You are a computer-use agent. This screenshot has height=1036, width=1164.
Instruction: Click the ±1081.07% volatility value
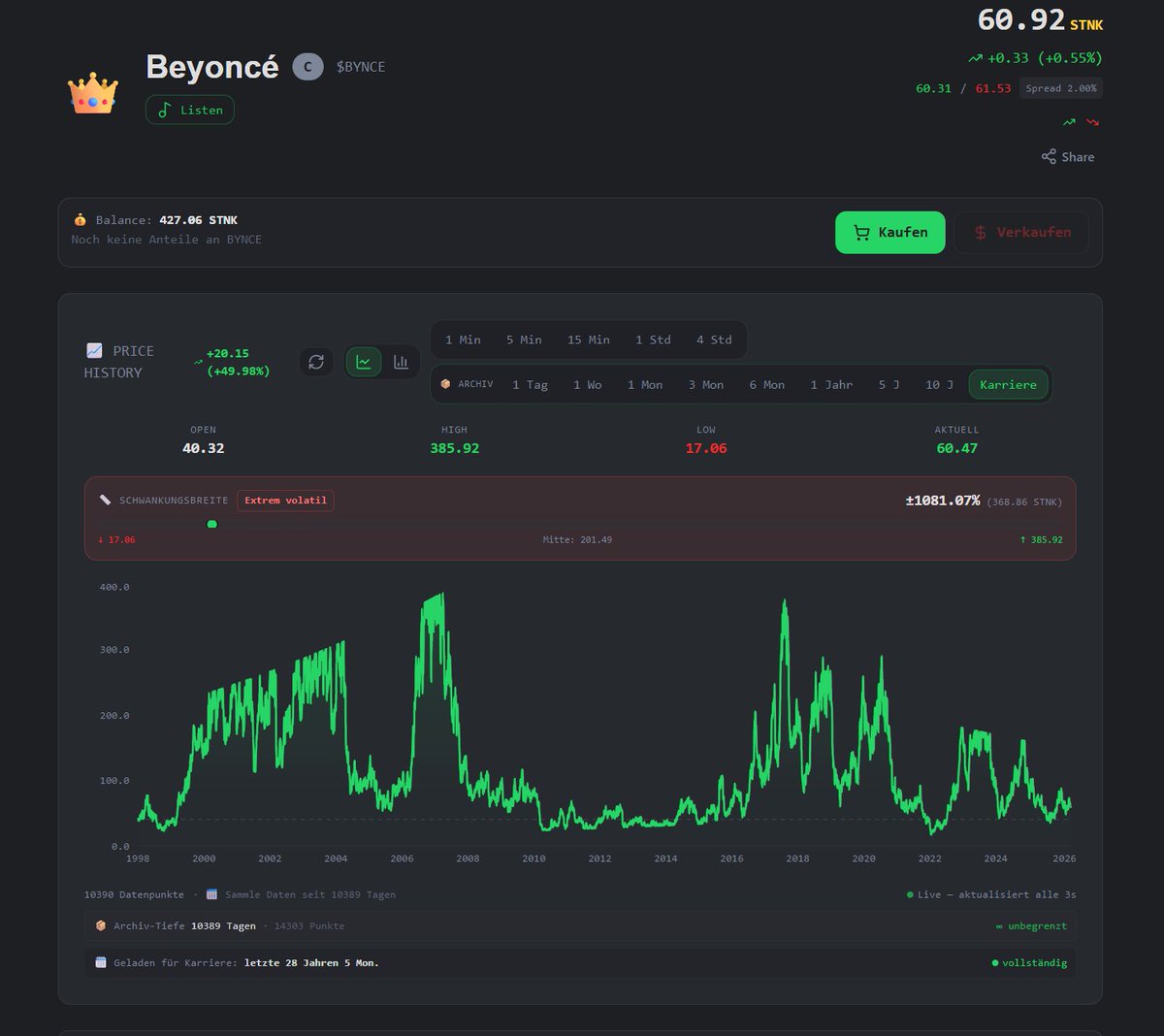[x=942, y=501]
